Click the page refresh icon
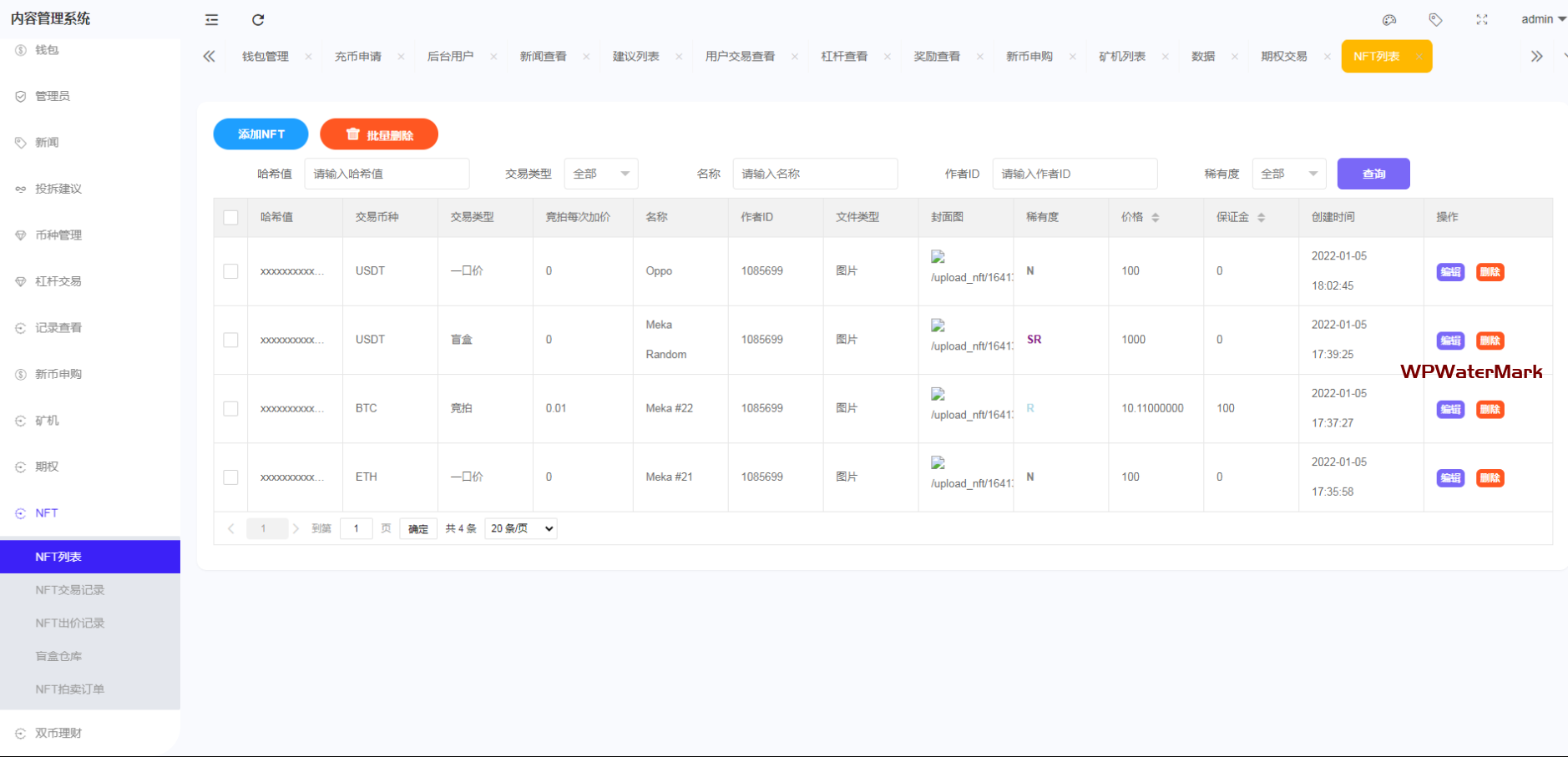Viewport: 1568px width, 757px height. pyautogui.click(x=258, y=20)
